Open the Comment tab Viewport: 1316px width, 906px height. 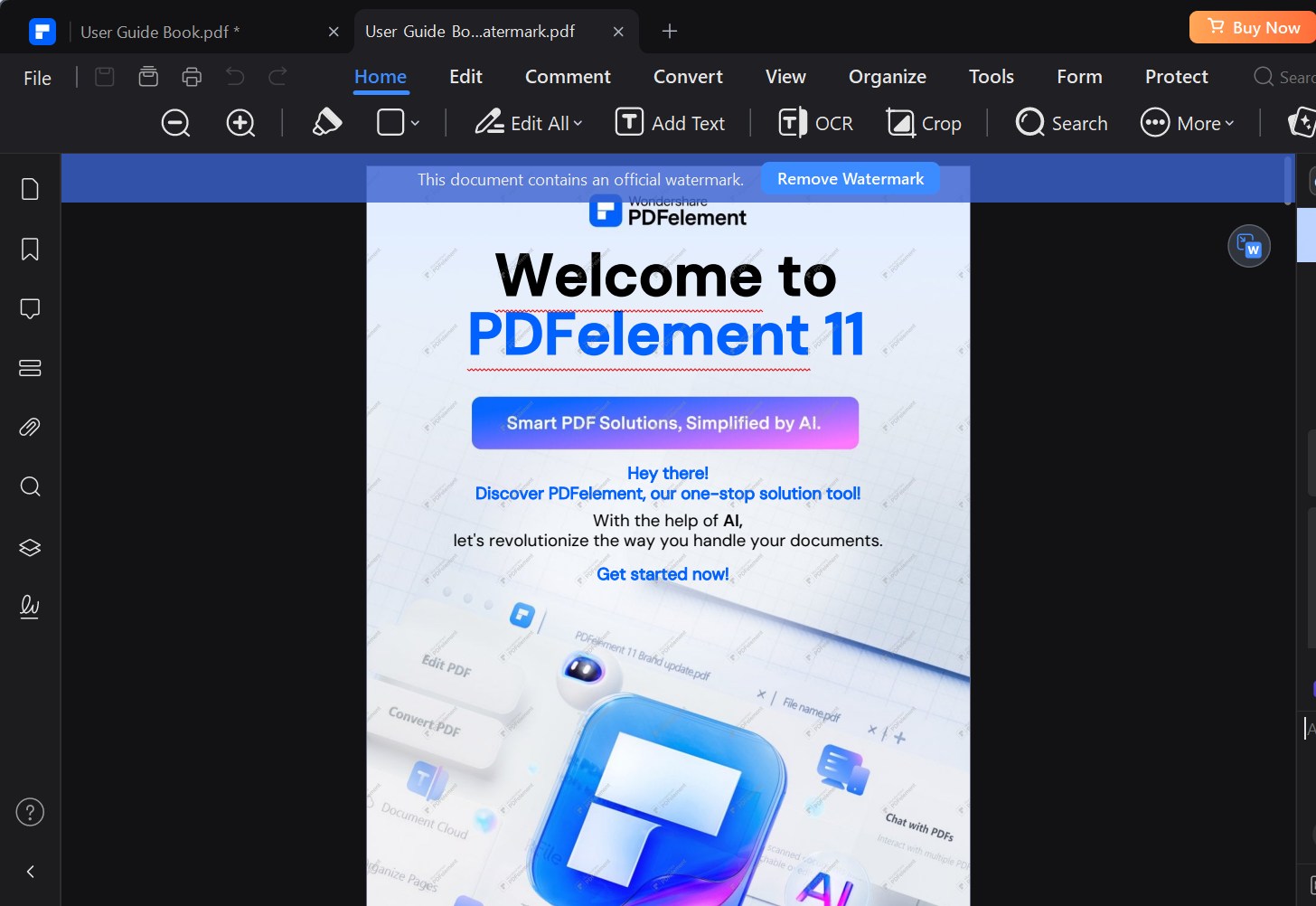click(568, 77)
